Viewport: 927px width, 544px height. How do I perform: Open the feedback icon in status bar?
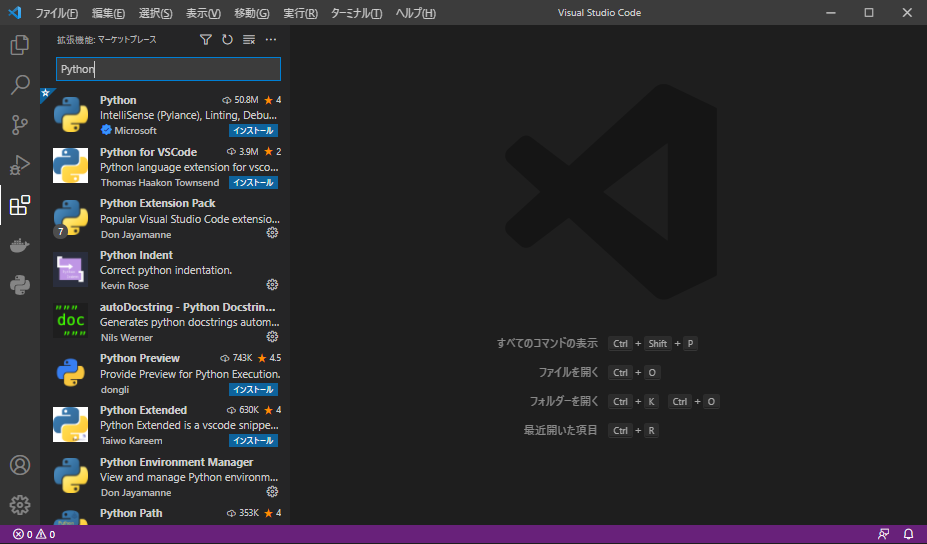883,535
